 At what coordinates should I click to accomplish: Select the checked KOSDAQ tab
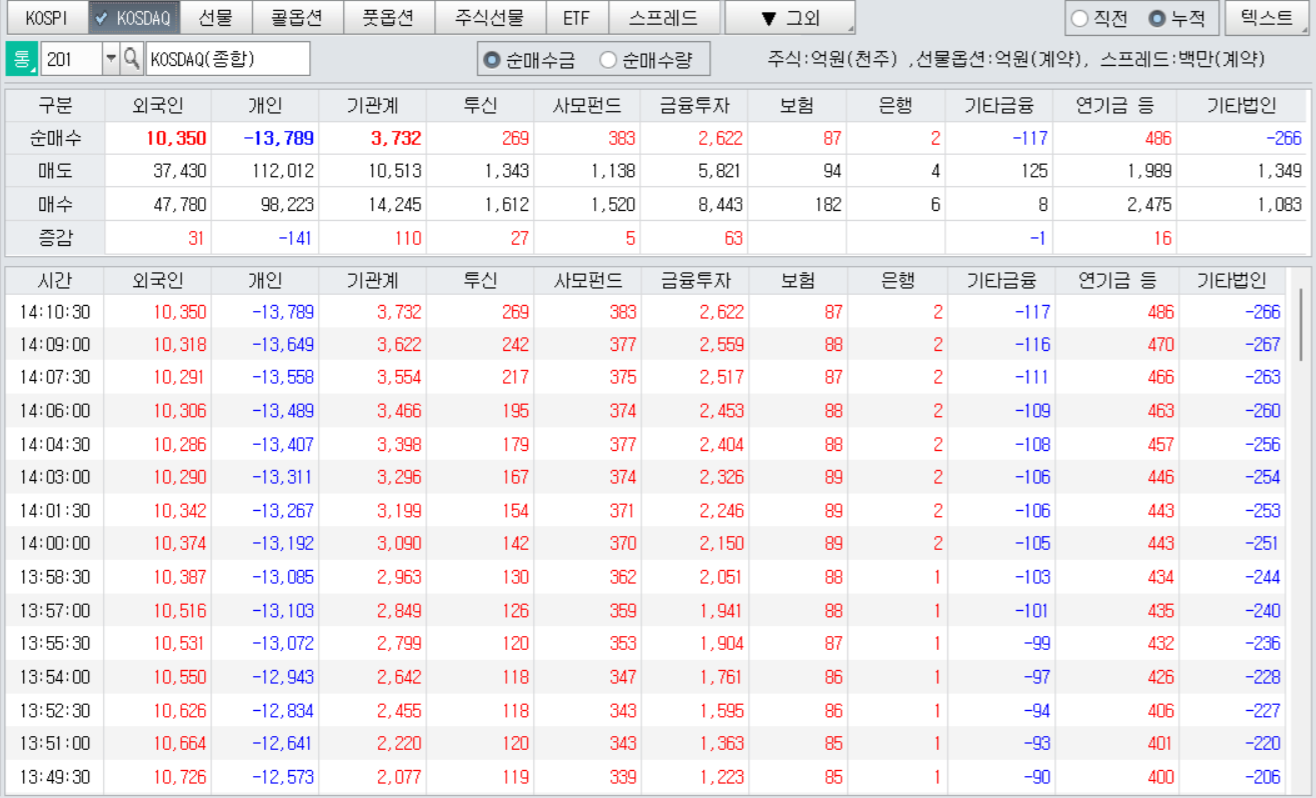132,18
